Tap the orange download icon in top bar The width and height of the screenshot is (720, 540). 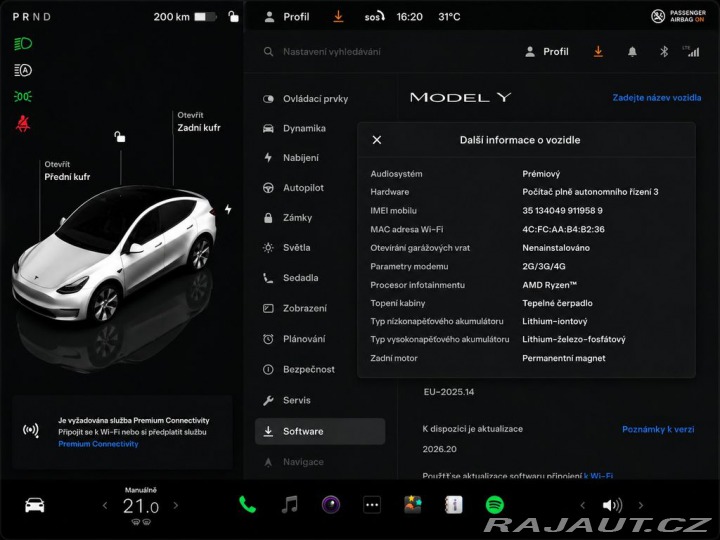pos(338,17)
